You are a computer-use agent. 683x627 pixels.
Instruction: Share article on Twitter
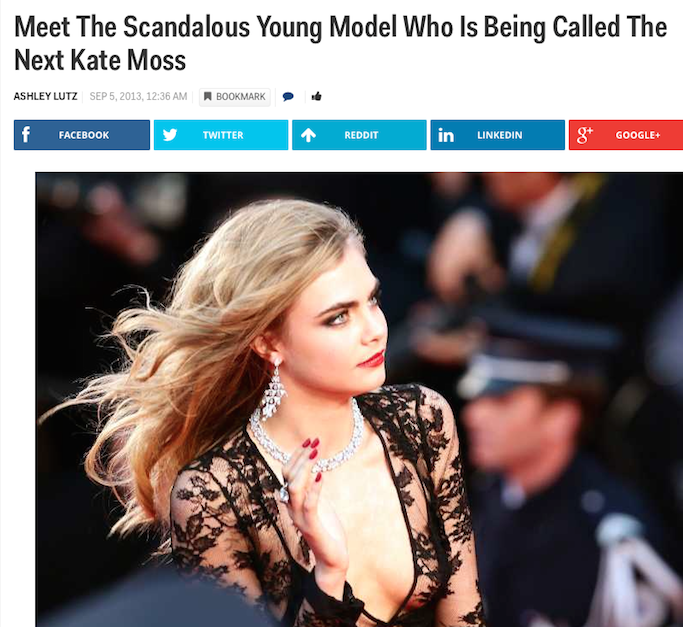(221, 135)
